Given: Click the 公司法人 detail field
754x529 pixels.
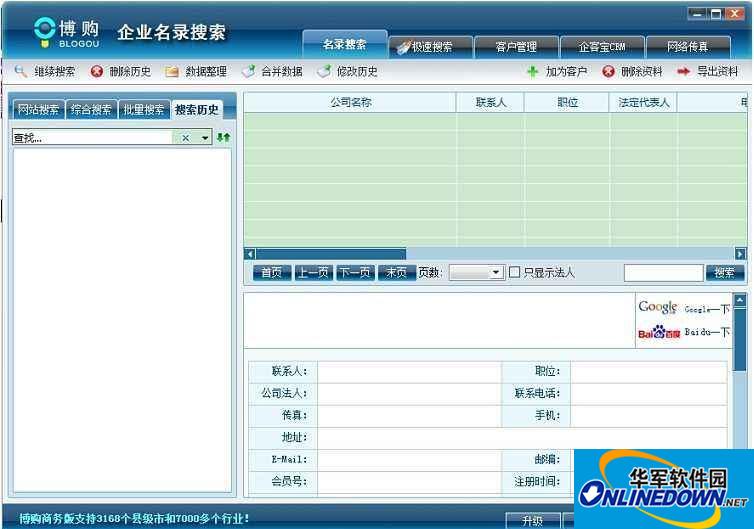Looking at the screenshot, I should [x=409, y=393].
